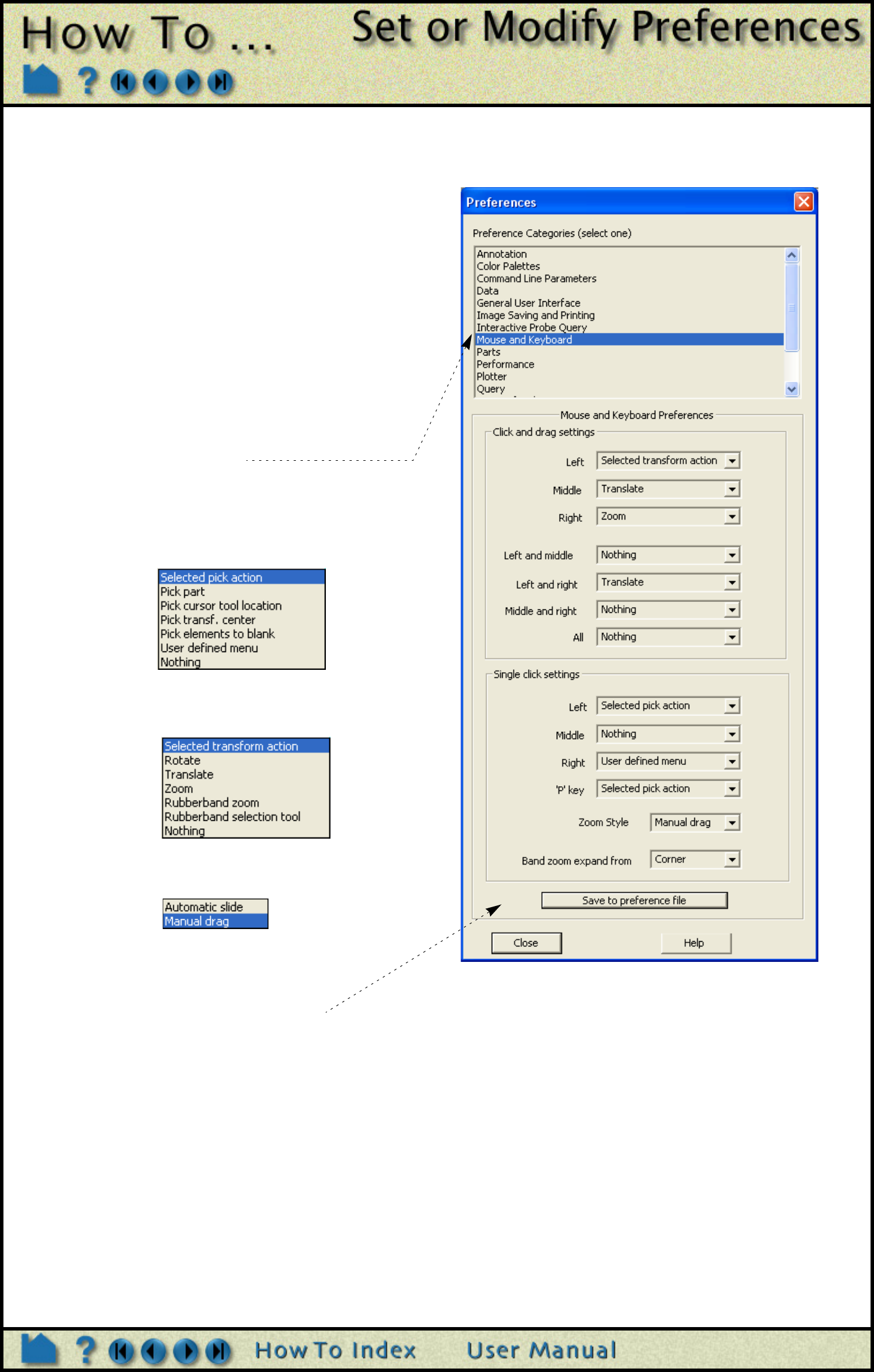This screenshot has width=874, height=1372.
Task: Select Nothing in the transform action list
Action: 246,831
